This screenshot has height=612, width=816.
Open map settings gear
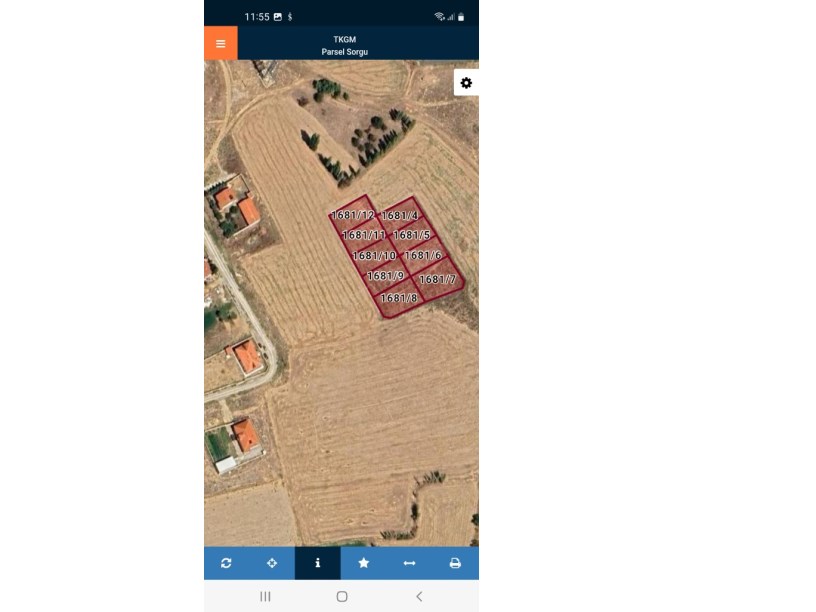(x=466, y=83)
